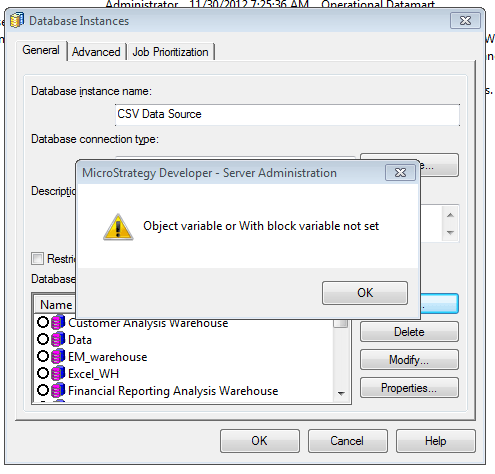Dismiss the error with its OK button
The height and width of the screenshot is (474, 495).
coord(365,293)
